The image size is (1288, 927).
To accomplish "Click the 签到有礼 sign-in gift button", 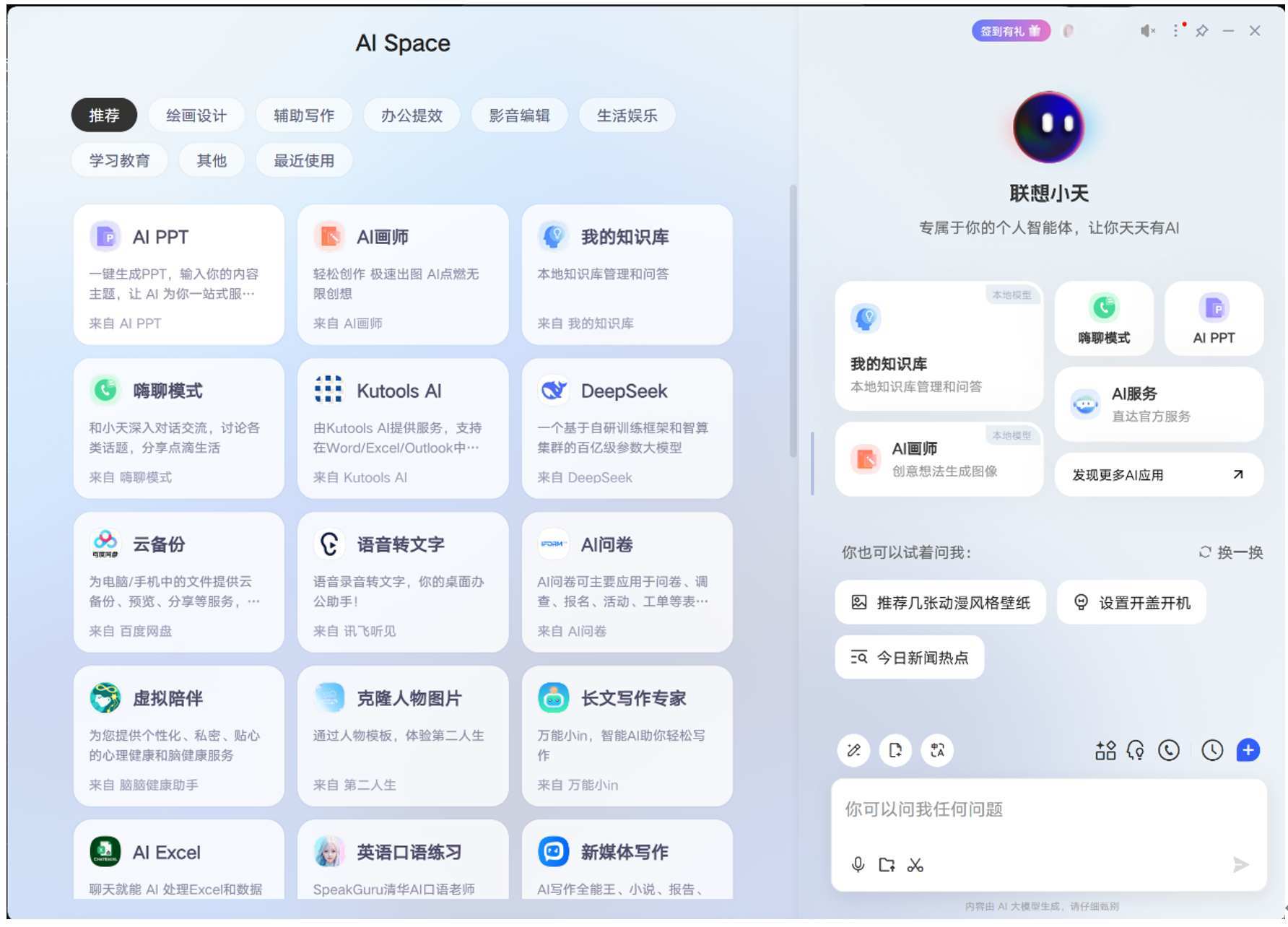I will coord(1011,31).
